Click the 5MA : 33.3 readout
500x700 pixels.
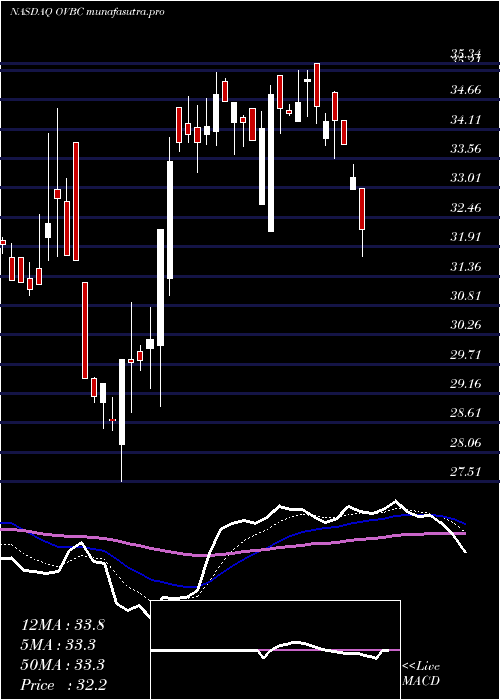pos(59,645)
